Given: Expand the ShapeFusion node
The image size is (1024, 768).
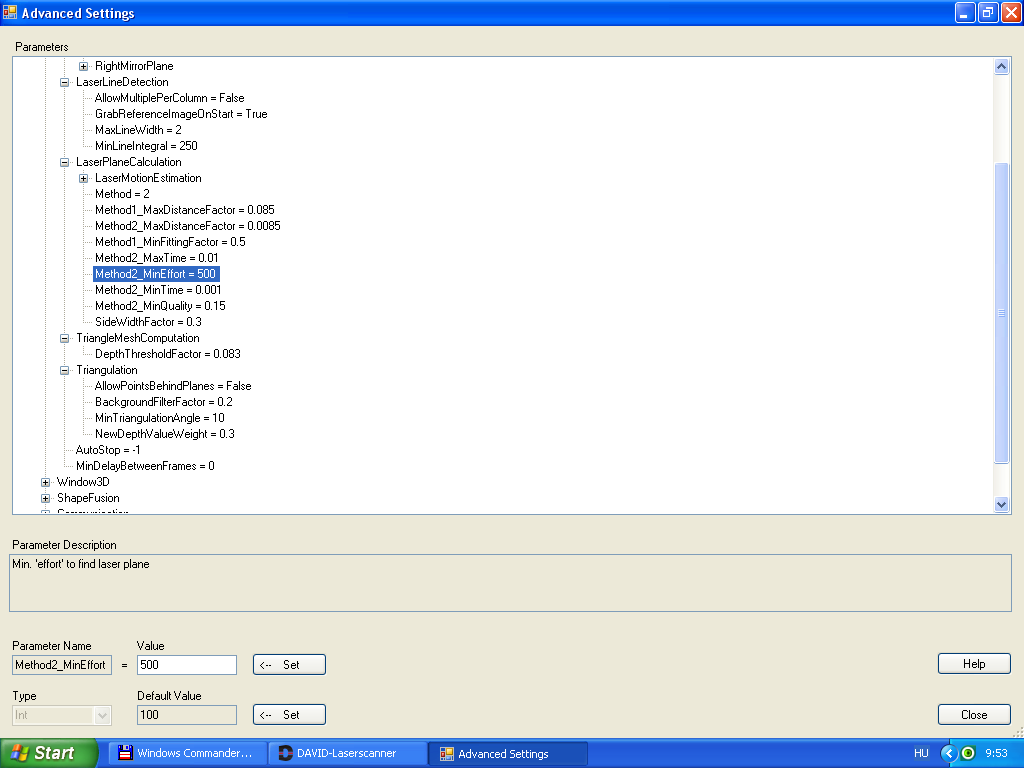Looking at the screenshot, I should click(x=45, y=498).
